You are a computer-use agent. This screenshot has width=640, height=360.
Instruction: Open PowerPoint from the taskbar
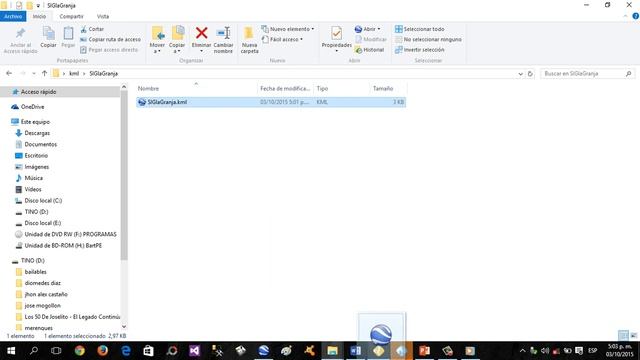pos(424,351)
